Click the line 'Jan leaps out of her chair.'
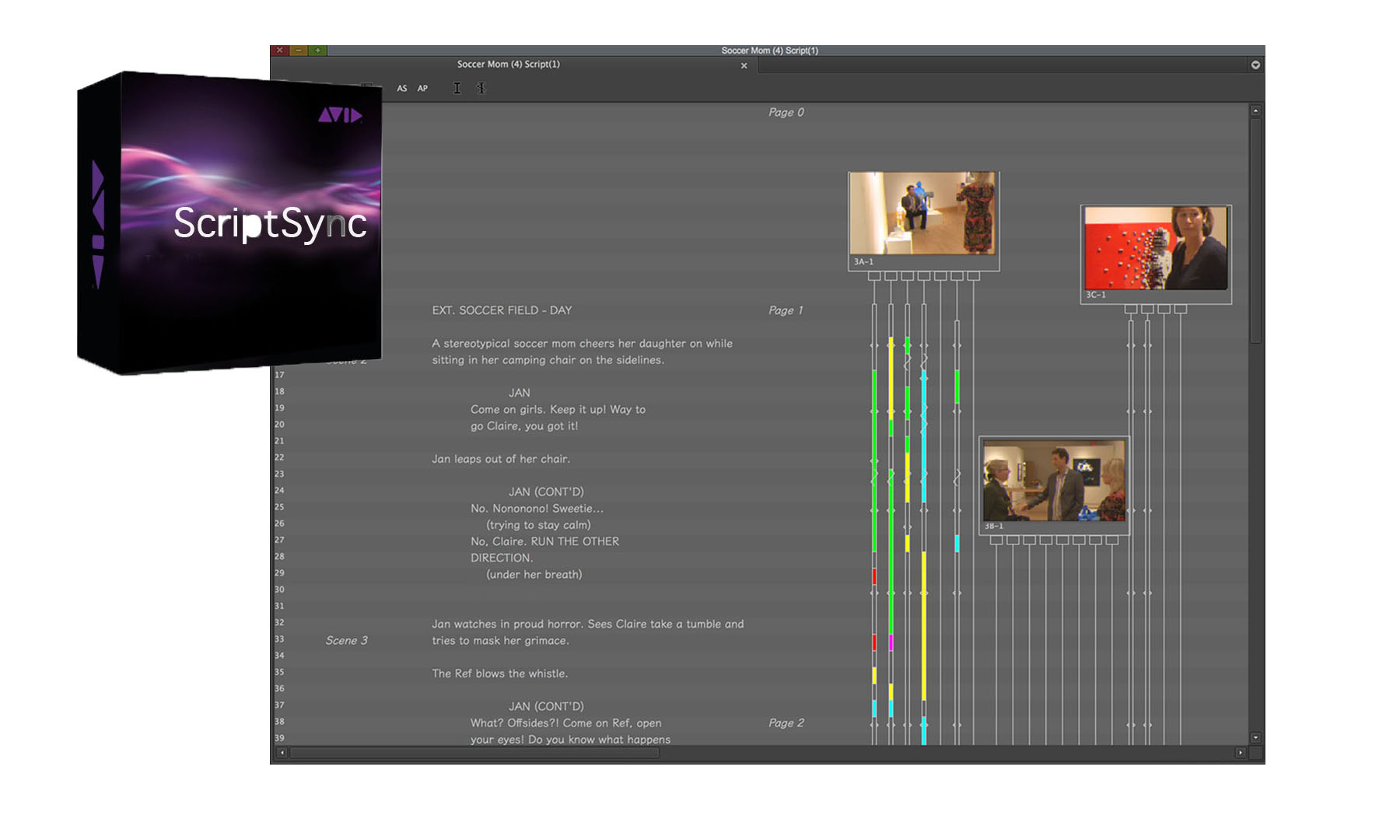This screenshot has height=840, width=1400. pos(501,460)
